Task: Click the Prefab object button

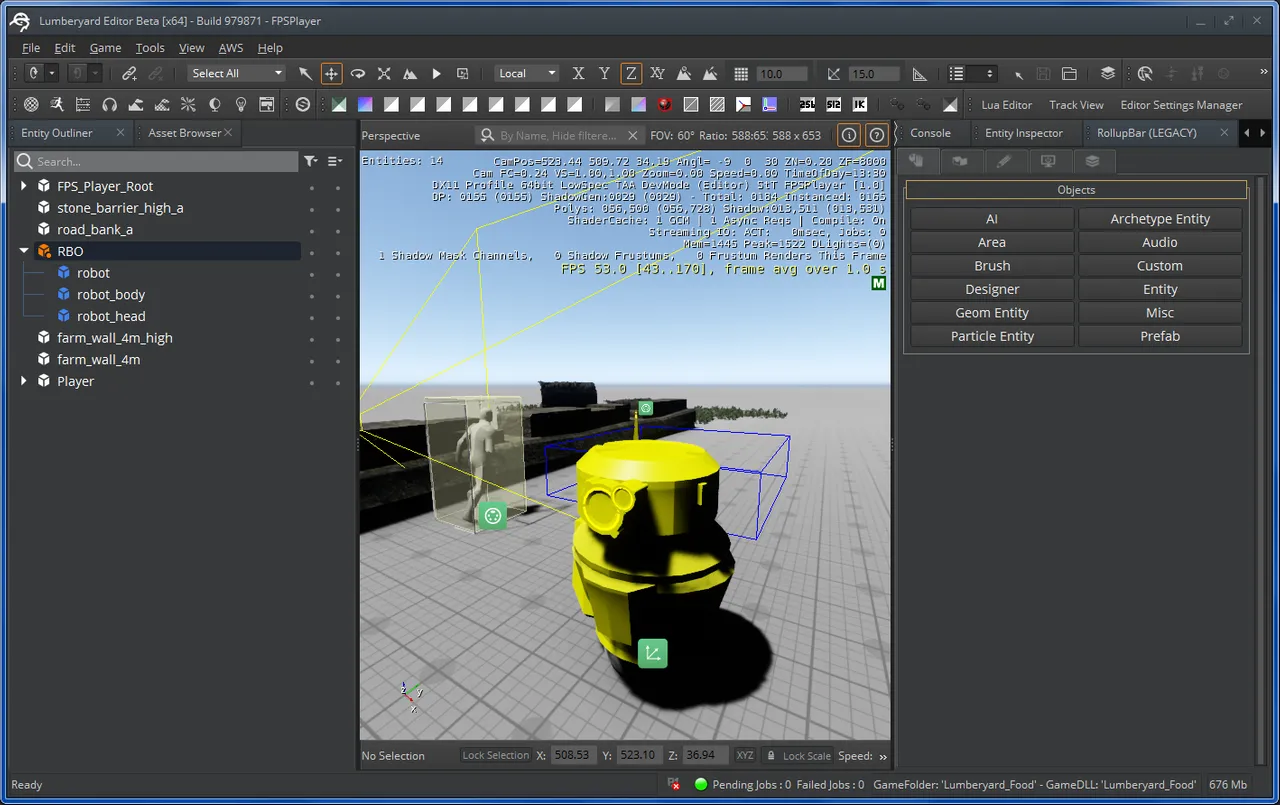Action: 1160,336
